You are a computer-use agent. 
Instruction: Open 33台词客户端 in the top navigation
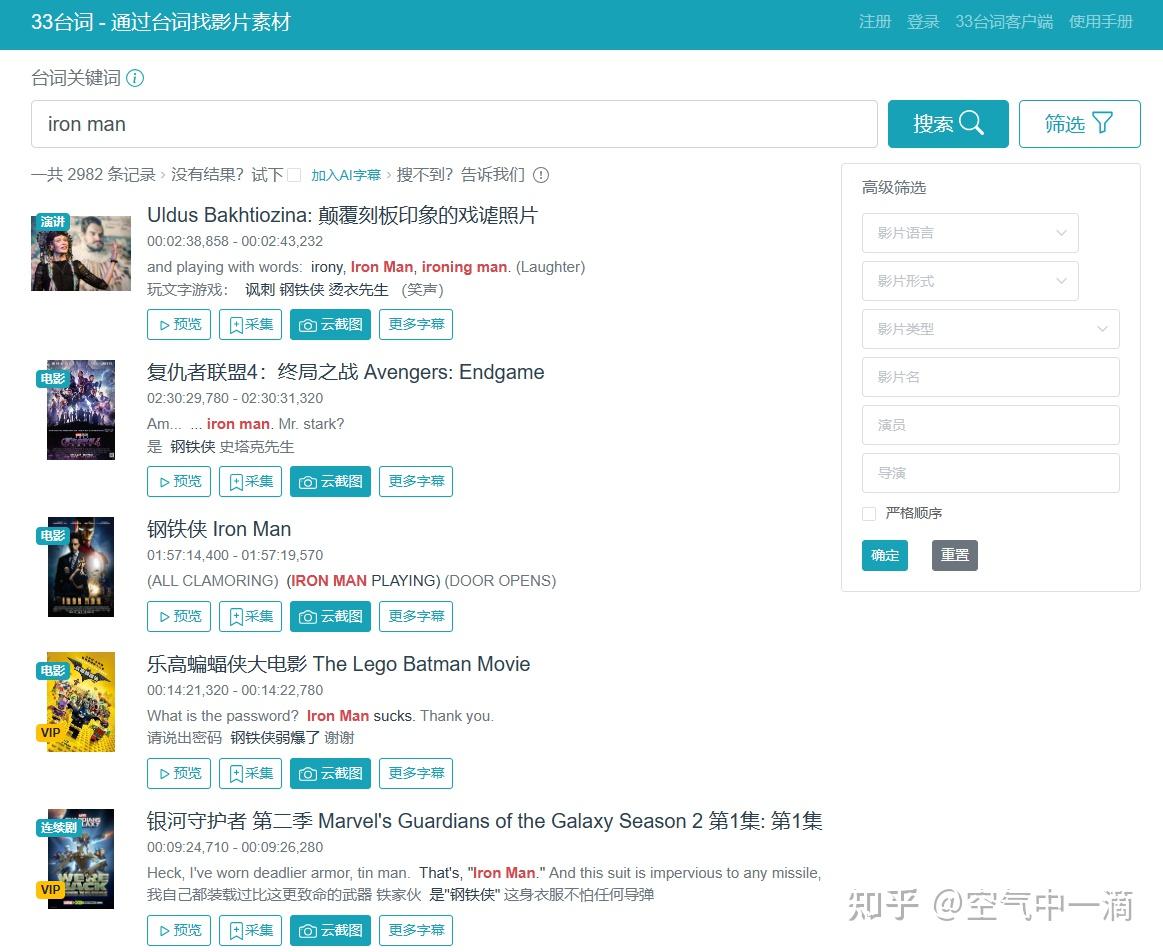tap(1004, 22)
